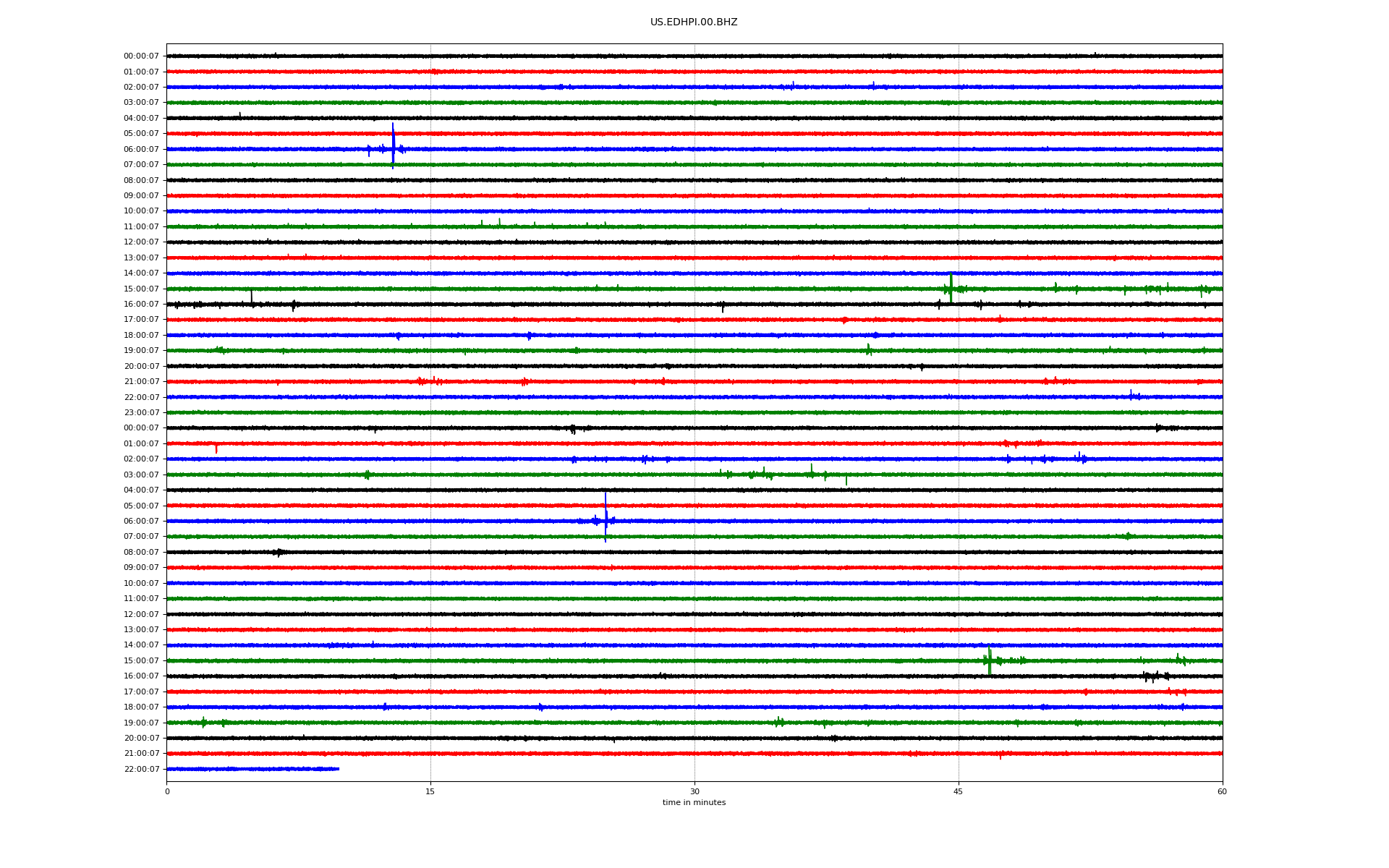Click the 'time in minutes' axis label
The width and height of the screenshot is (1389, 868).
tap(694, 803)
